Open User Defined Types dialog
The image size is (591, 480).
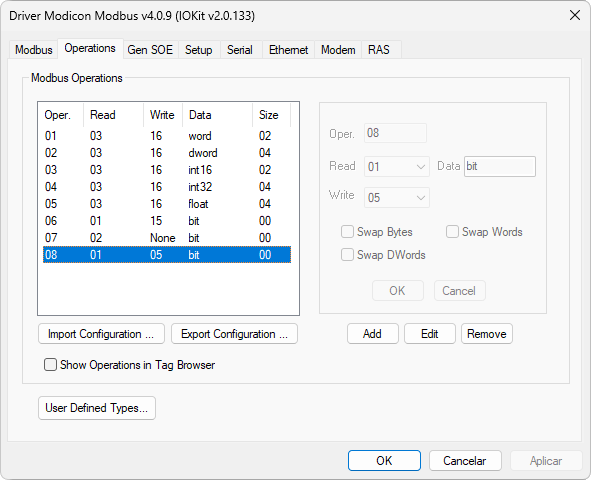click(x=97, y=408)
